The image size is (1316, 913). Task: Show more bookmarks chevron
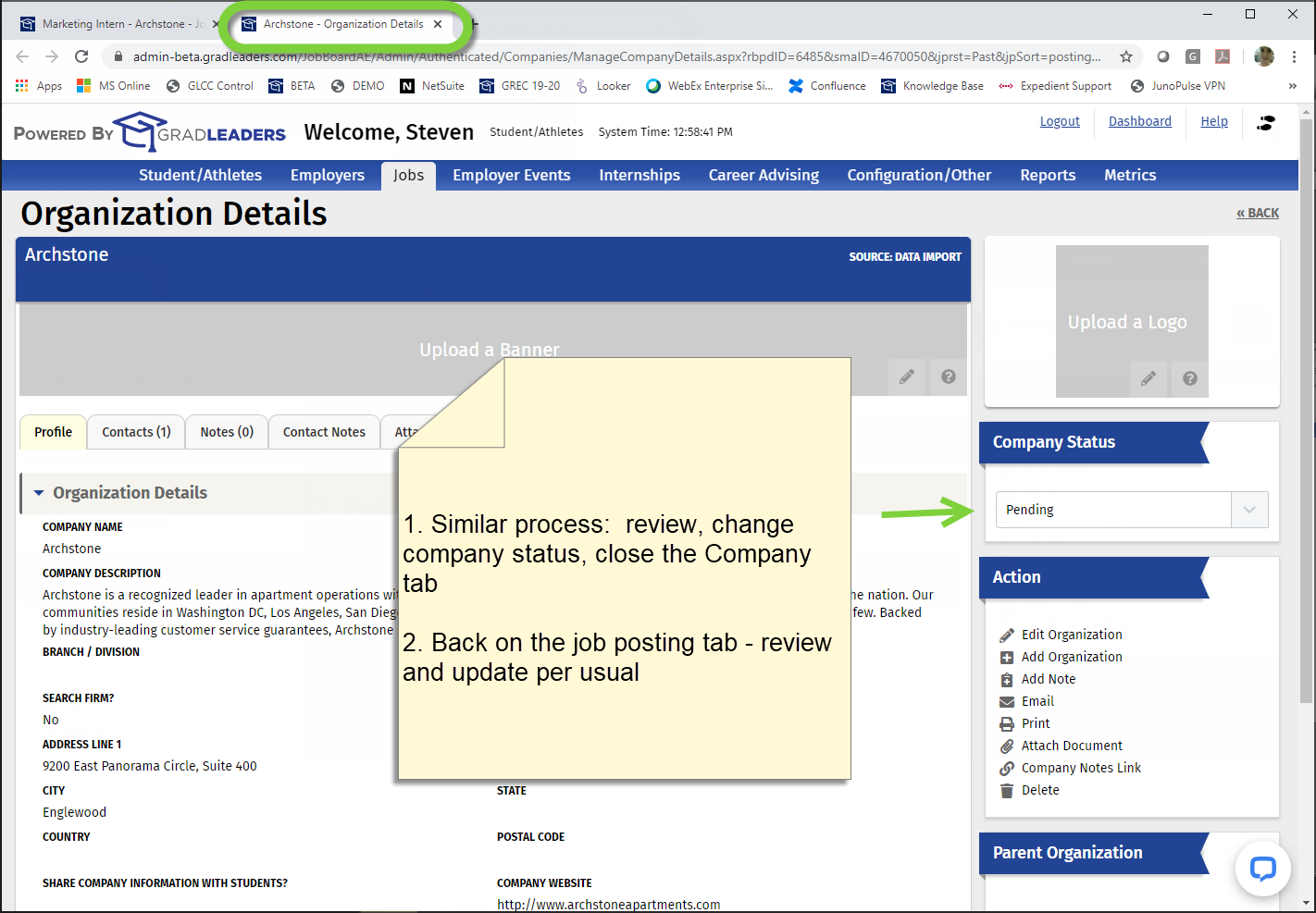coord(1292,86)
